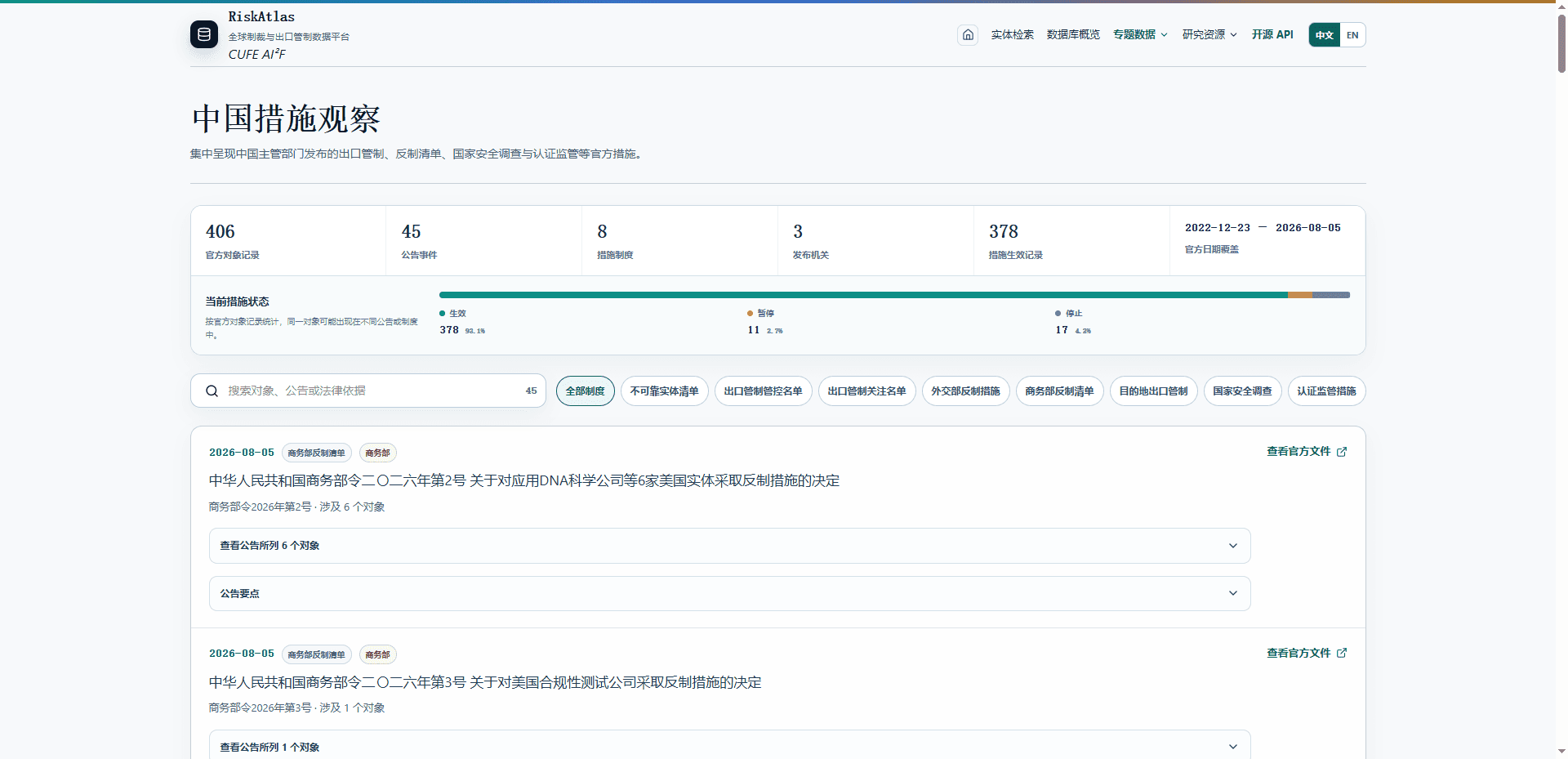This screenshot has width=1568, height=759.
Task: Filter by 出口管制关注名单
Action: 866,391
